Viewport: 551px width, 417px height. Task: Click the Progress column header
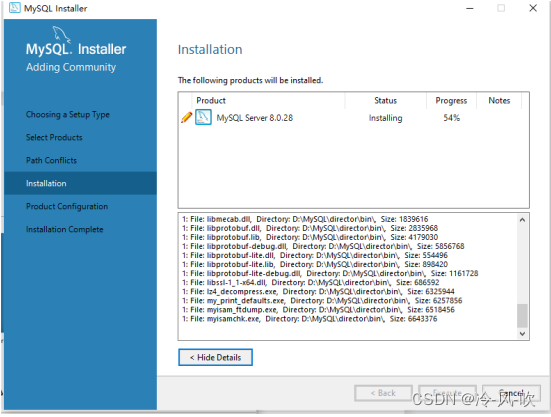coord(451,100)
